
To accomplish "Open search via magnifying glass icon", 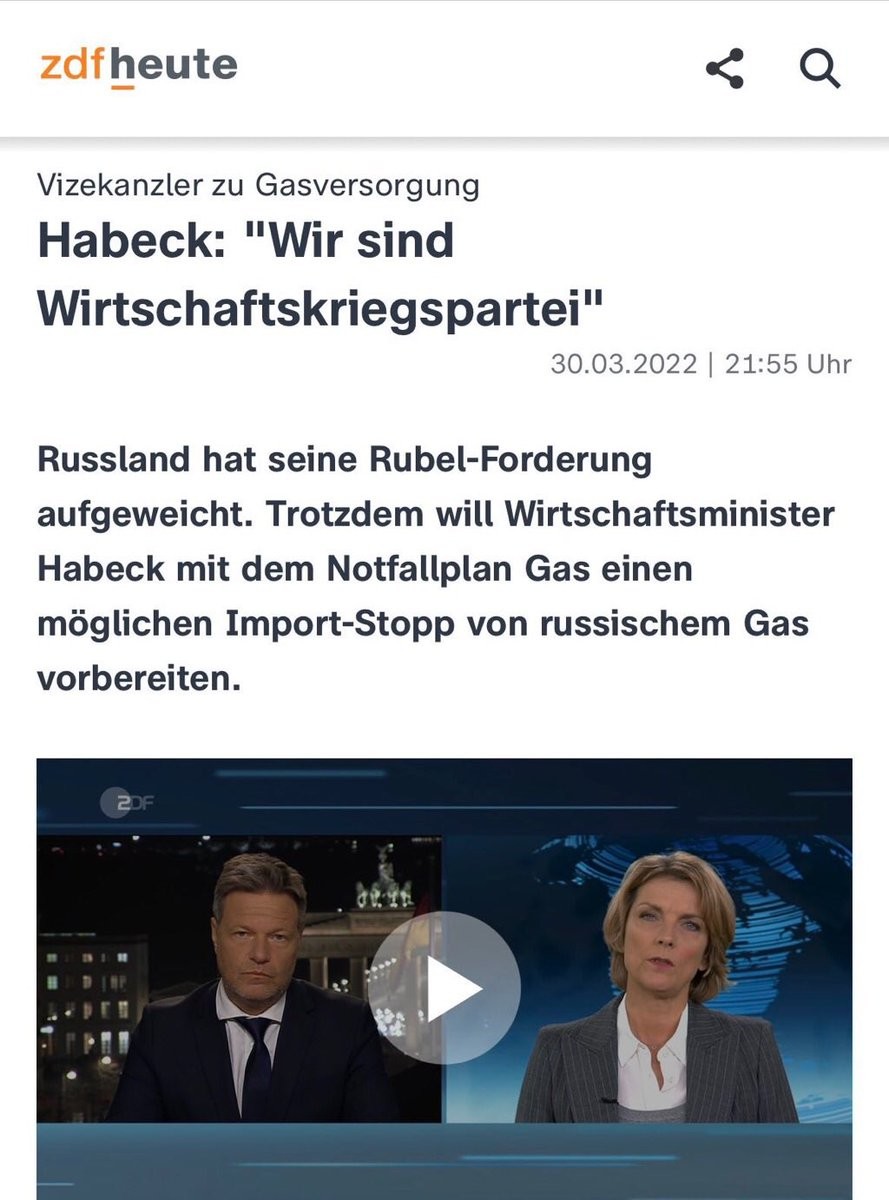I will pyautogui.click(x=820, y=69).
